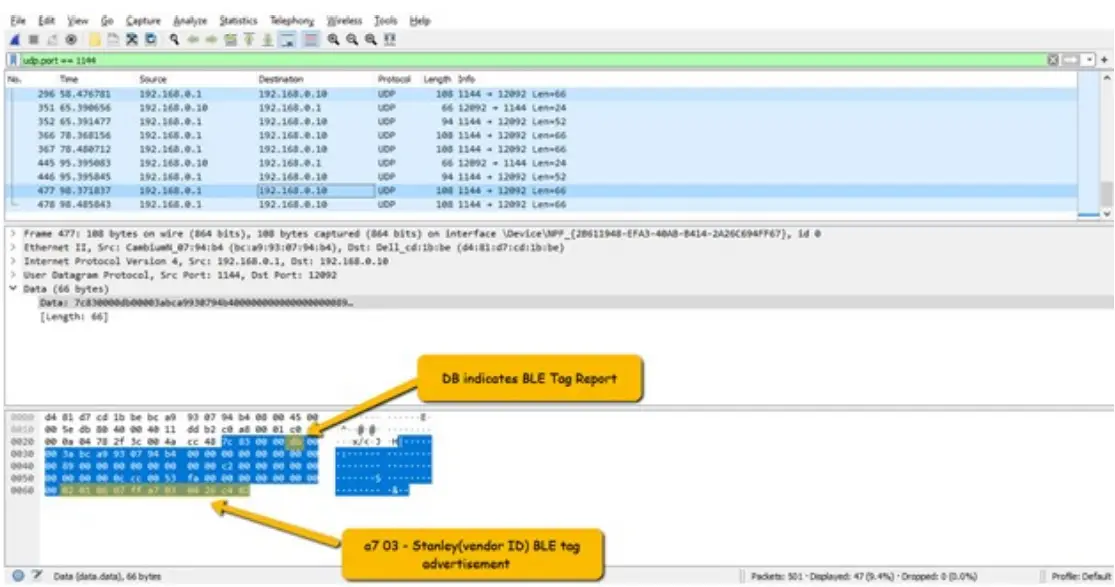Start a new packet capture
Screen dimensions: 1115x587
14,40
